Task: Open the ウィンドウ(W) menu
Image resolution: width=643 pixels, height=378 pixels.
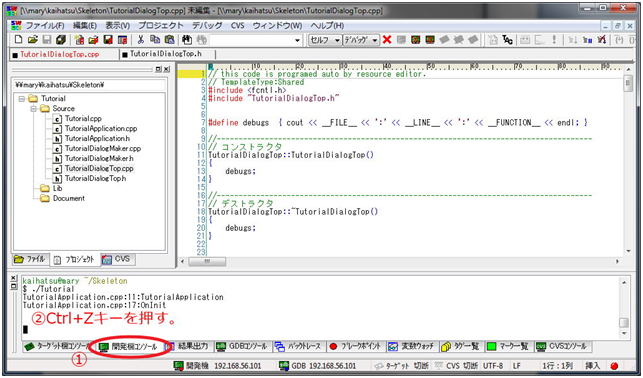Action: [x=277, y=25]
